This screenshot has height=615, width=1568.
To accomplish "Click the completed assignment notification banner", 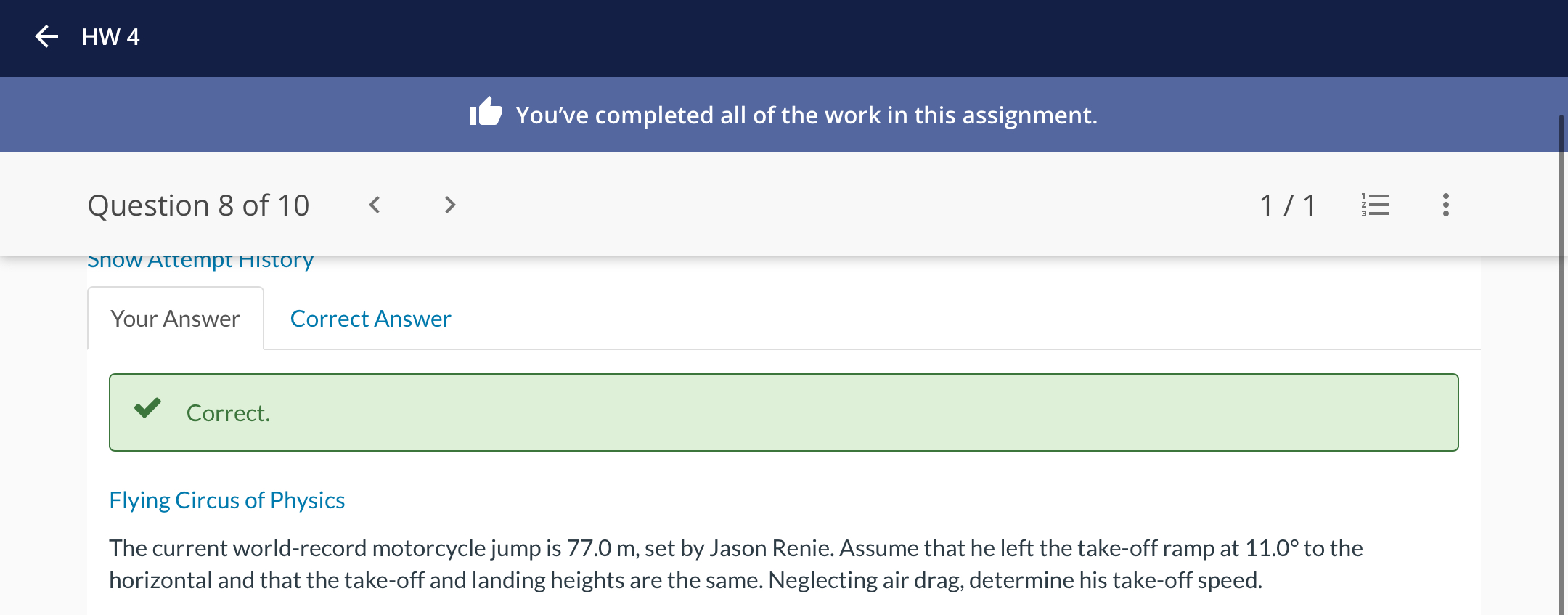I will click(784, 115).
